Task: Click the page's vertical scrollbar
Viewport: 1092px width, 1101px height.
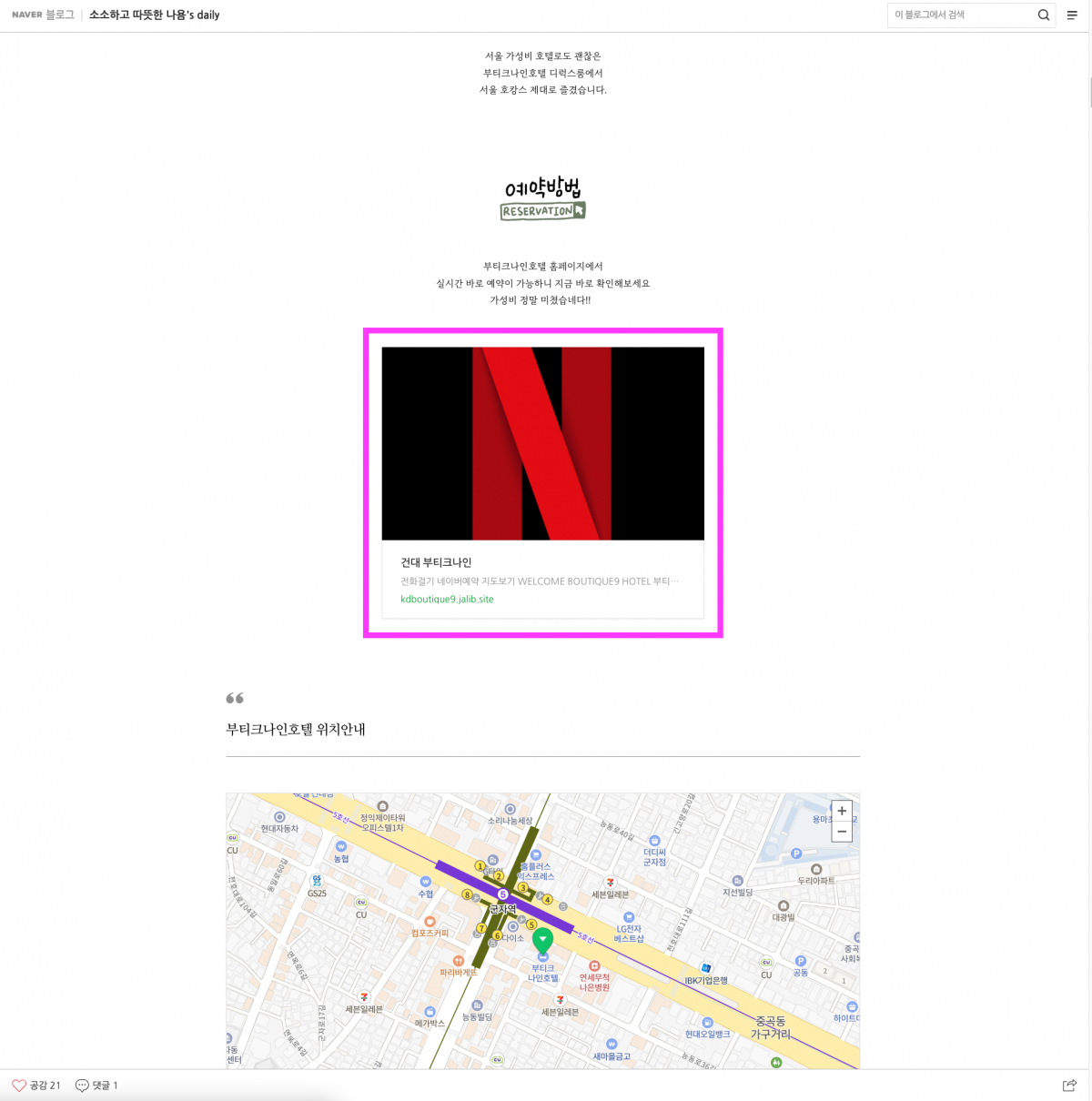Action: (1088, 91)
